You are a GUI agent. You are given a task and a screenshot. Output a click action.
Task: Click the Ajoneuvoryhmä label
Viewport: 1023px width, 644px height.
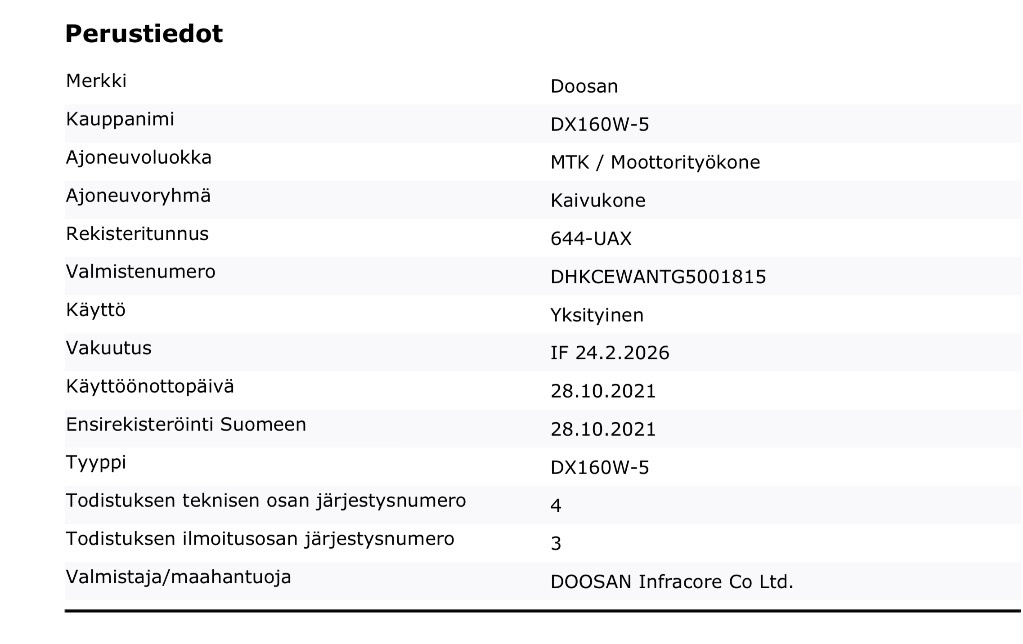(x=138, y=196)
